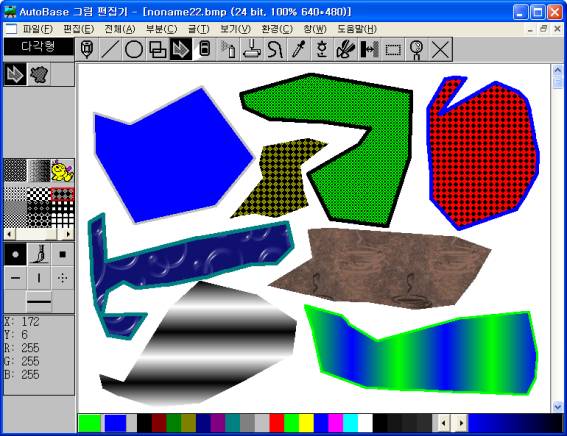Click the thick horizontal line width button
The width and height of the screenshot is (567, 436).
[x=39, y=301]
